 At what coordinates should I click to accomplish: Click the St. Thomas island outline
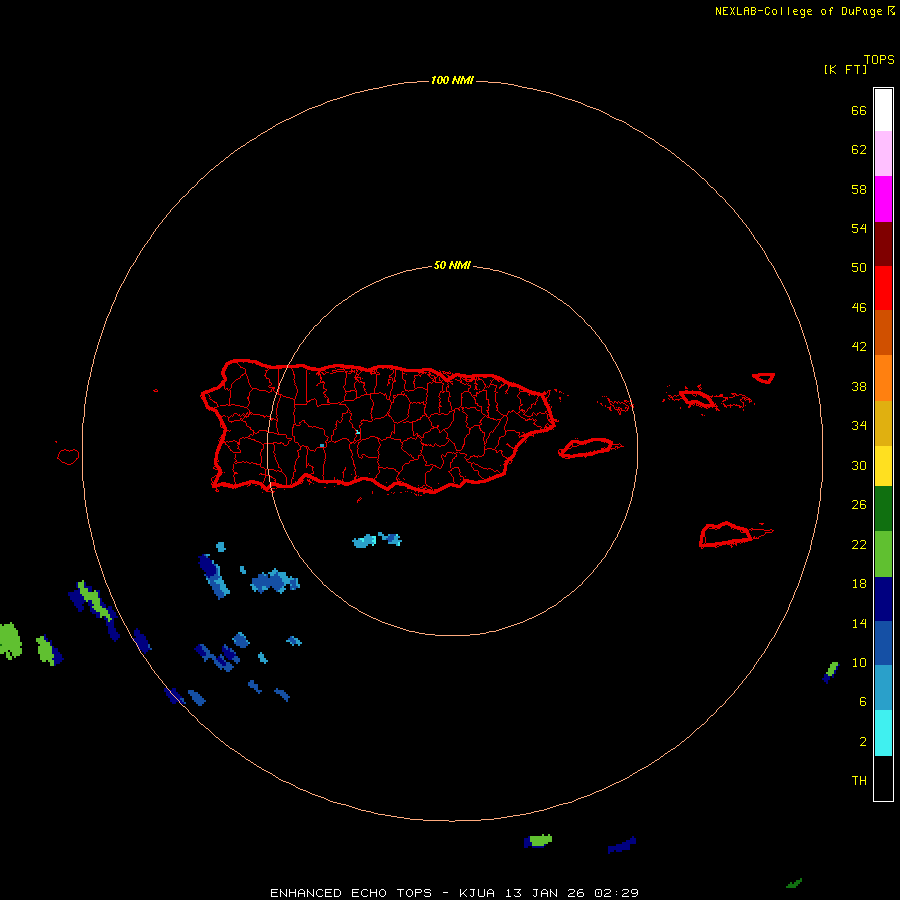tap(697, 398)
